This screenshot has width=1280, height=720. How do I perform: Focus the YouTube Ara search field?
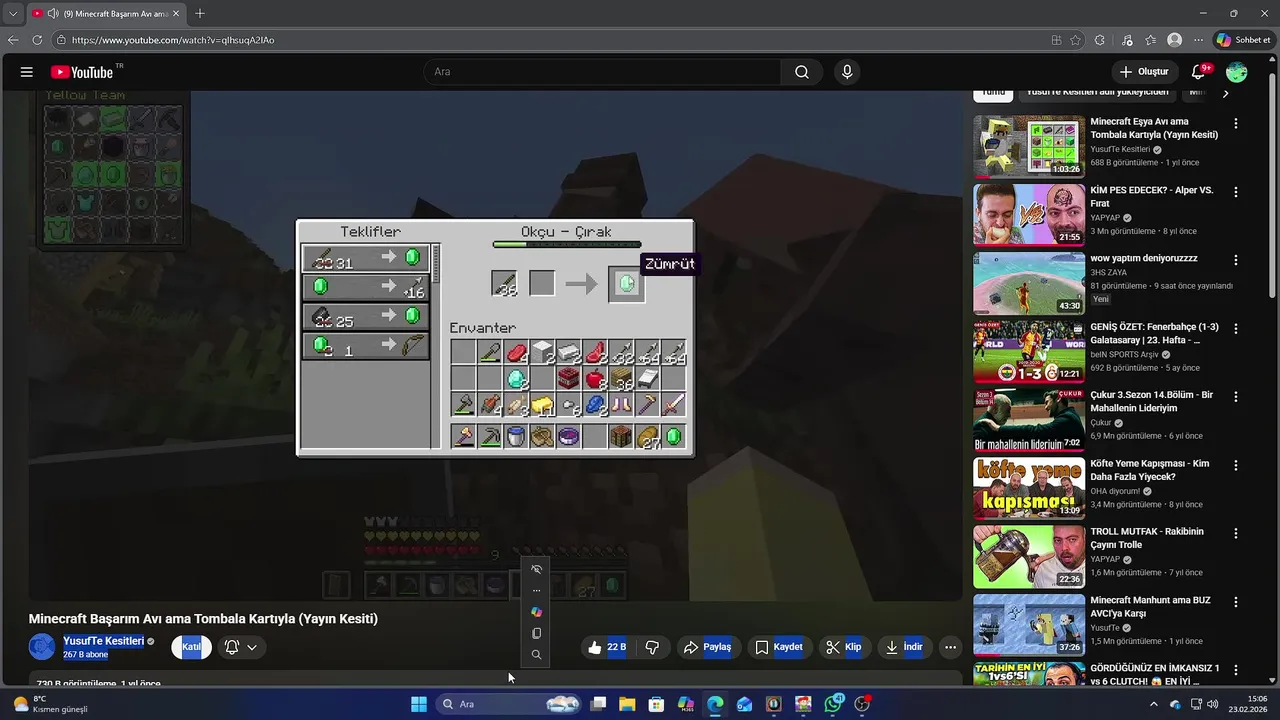pyautogui.click(x=602, y=72)
